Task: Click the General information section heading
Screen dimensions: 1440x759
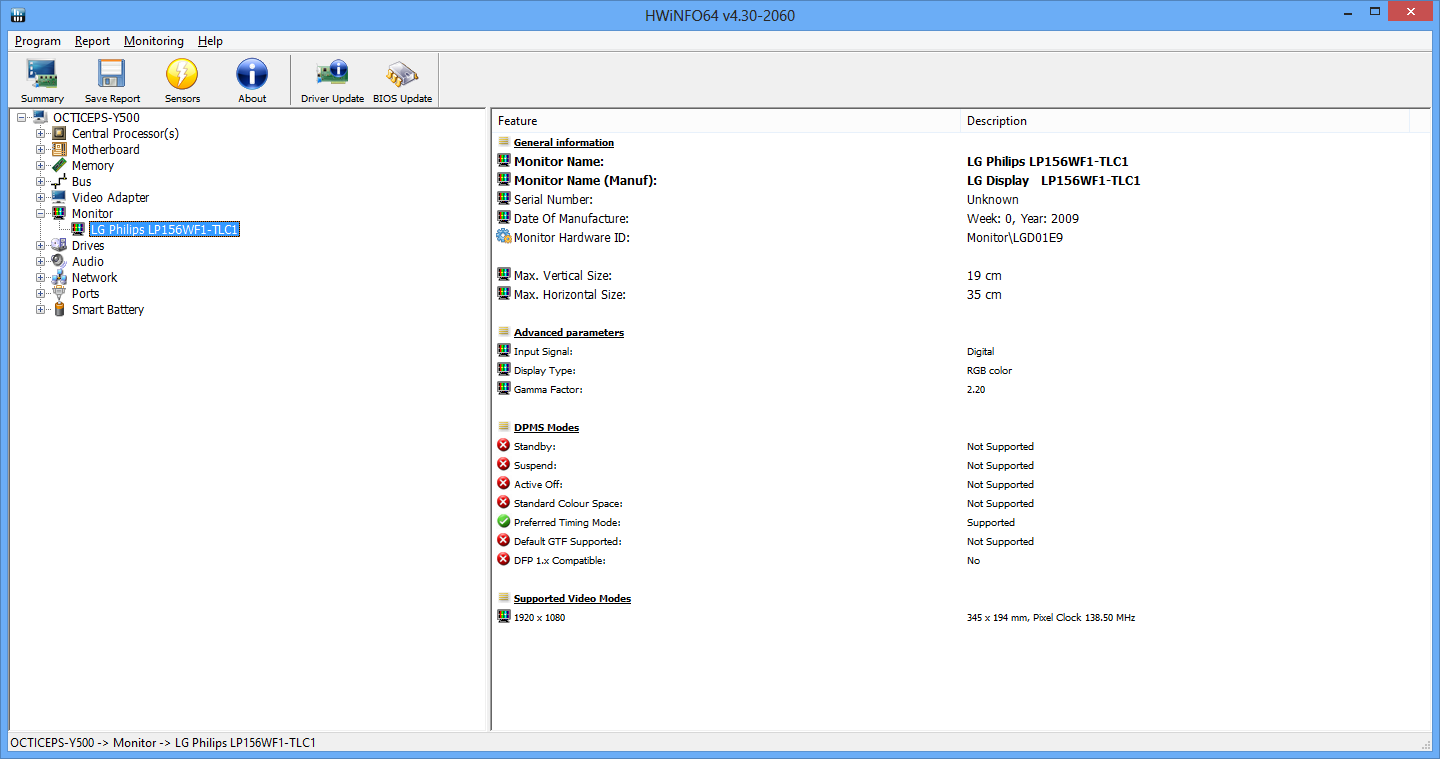Action: click(x=564, y=143)
